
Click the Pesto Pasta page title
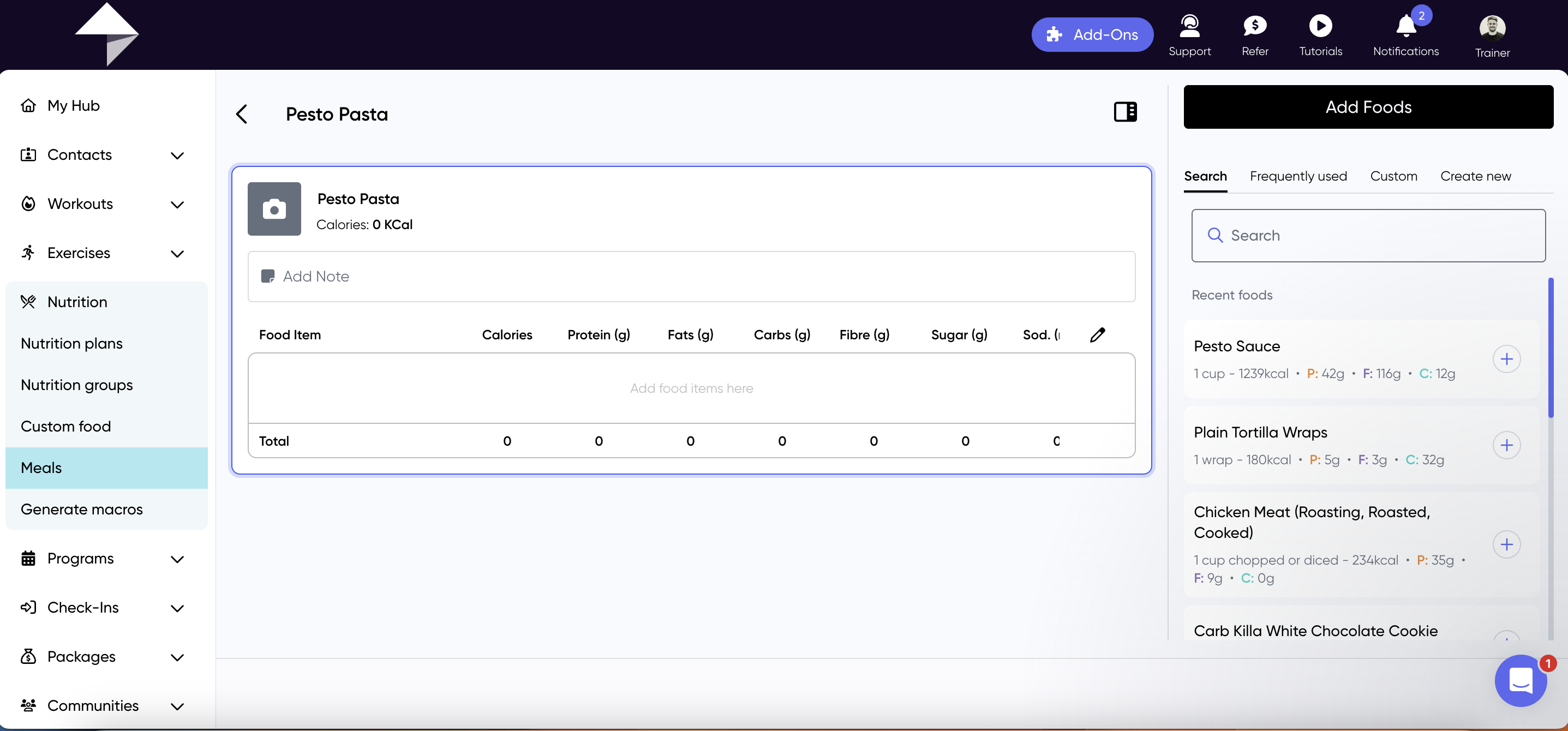click(337, 114)
